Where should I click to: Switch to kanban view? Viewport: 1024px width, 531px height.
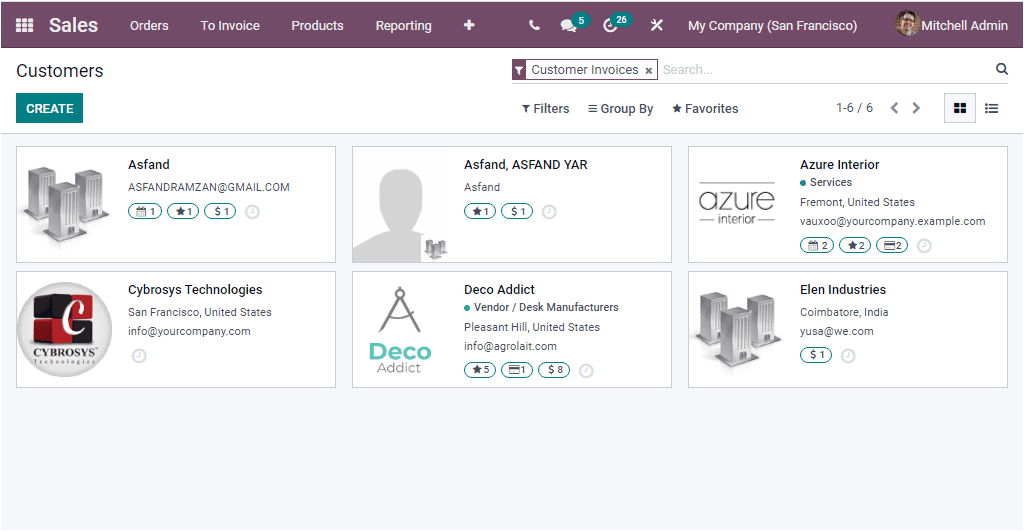coord(959,108)
